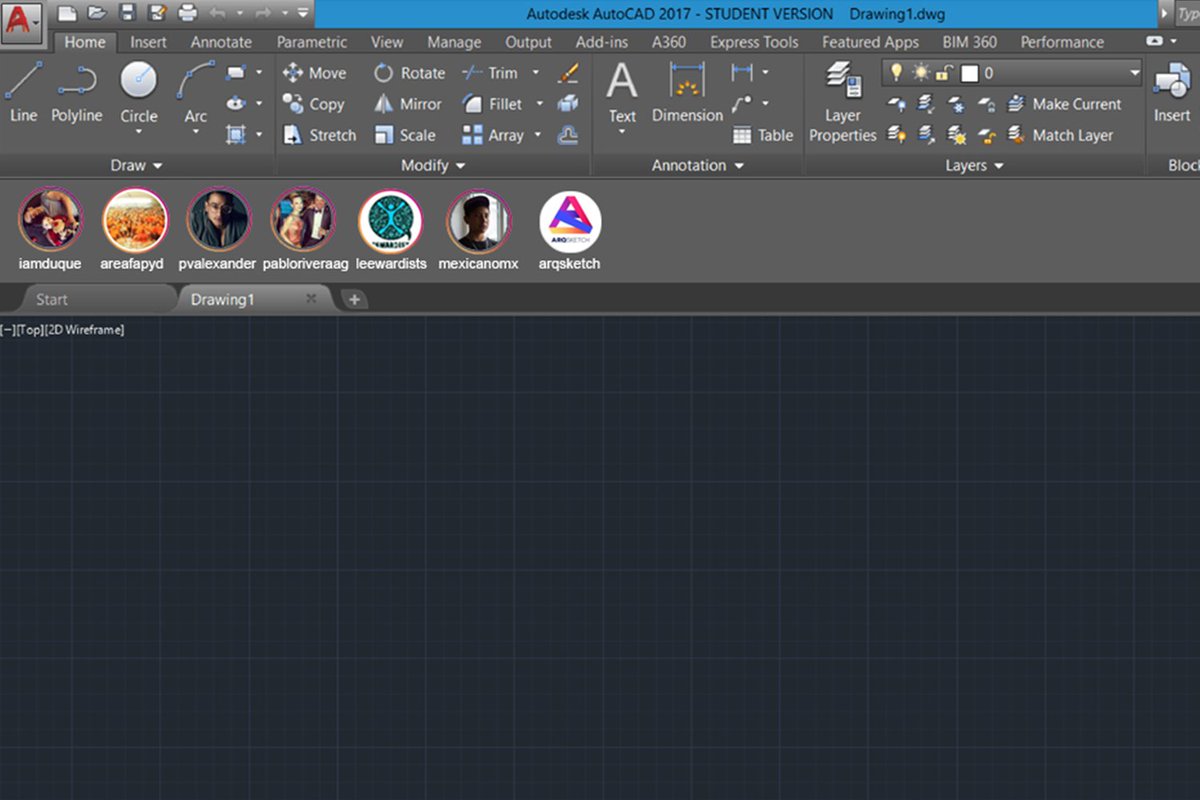Click the Copy command
Image resolution: width=1200 pixels, height=800 pixels.
313,104
